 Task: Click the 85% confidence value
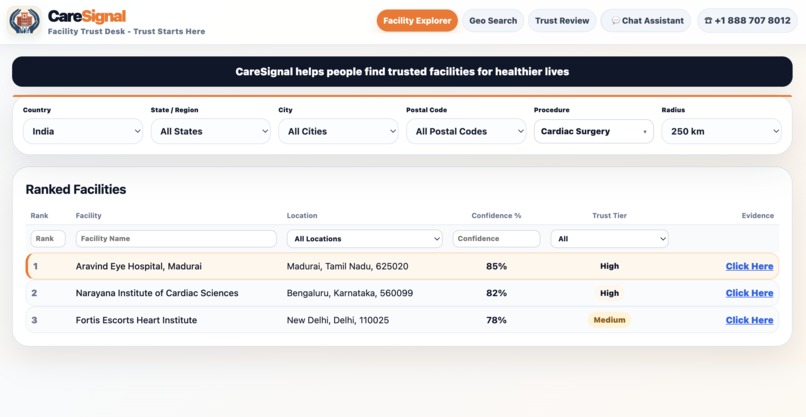point(497,266)
